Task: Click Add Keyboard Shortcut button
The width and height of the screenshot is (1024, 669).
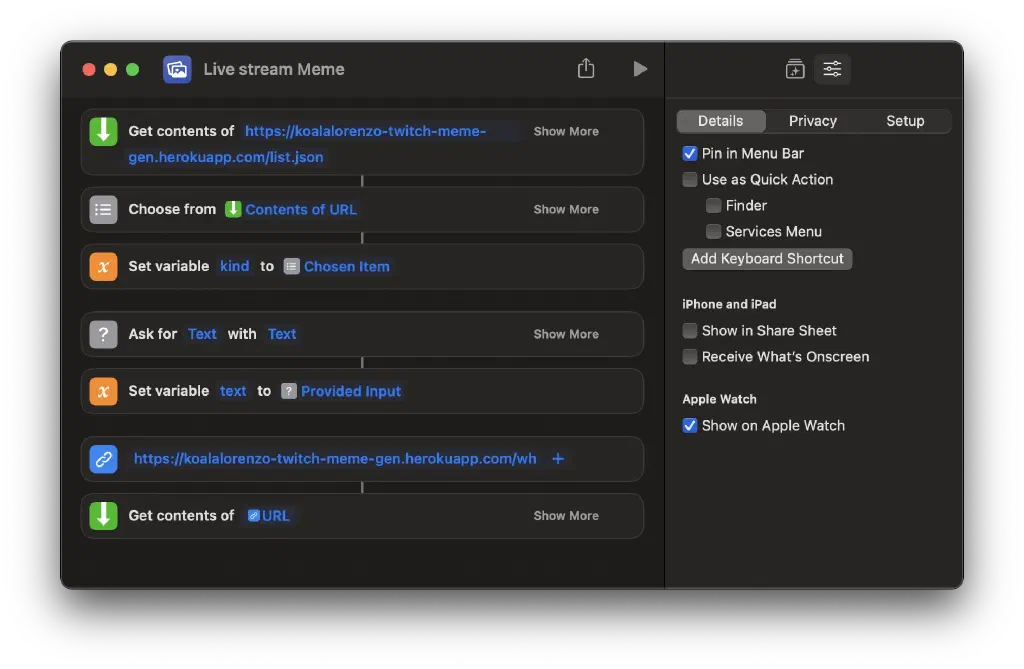Action: point(767,259)
